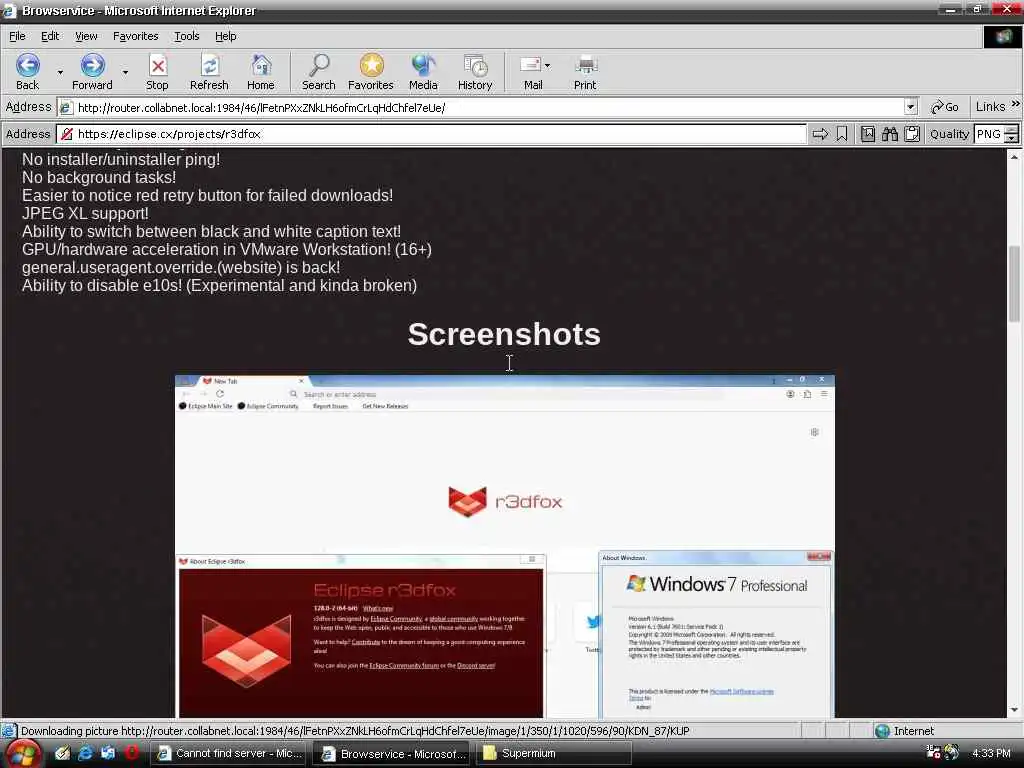Launch Internet Explorer from quick launch
Image resolution: width=1024 pixels, height=768 pixels.
click(85, 753)
